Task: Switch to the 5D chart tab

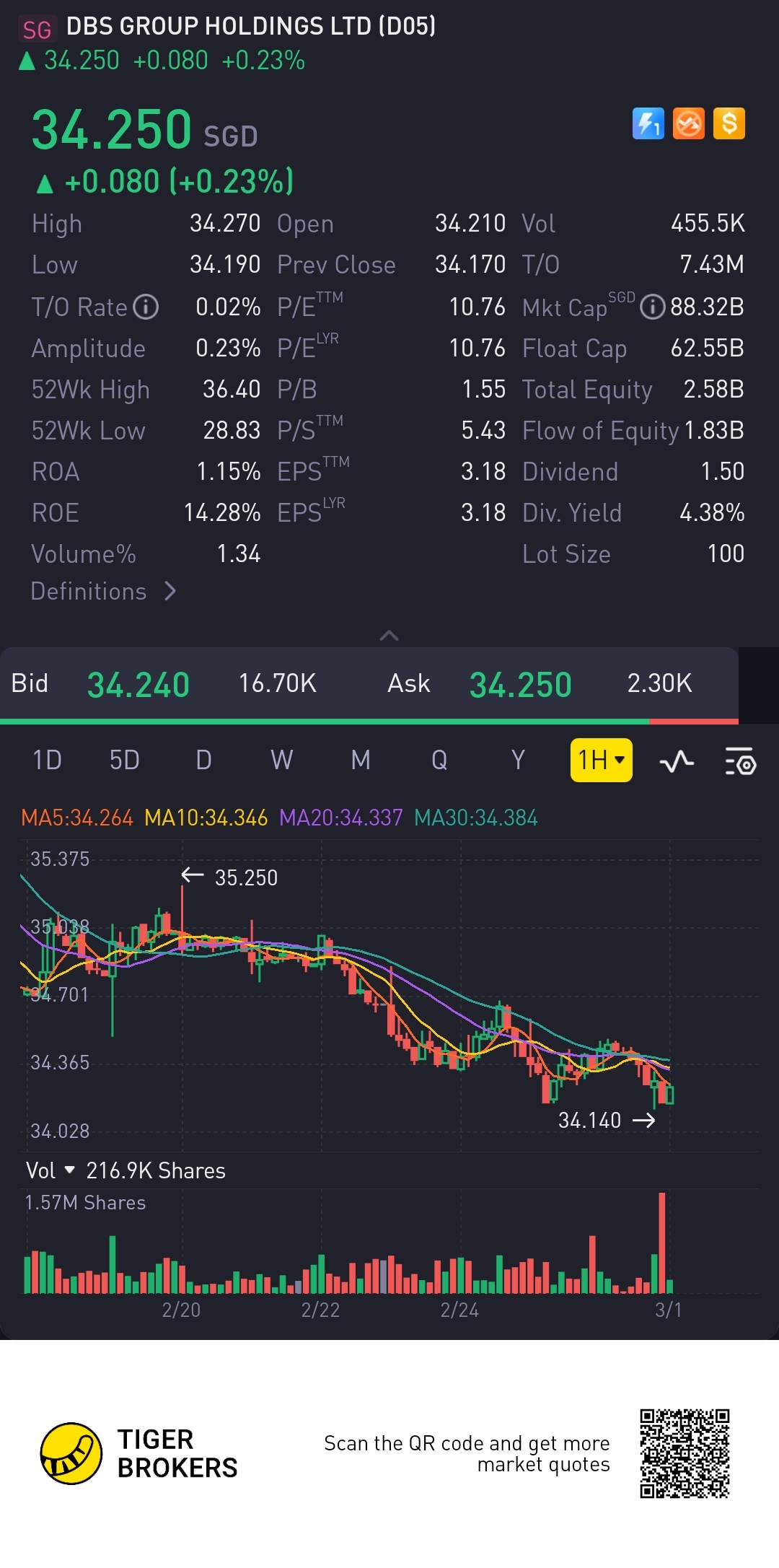Action: [x=124, y=760]
